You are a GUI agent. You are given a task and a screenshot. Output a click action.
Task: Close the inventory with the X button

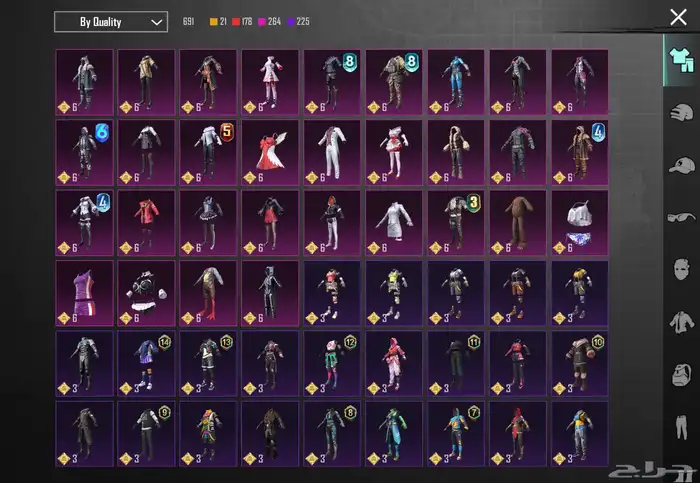678,17
